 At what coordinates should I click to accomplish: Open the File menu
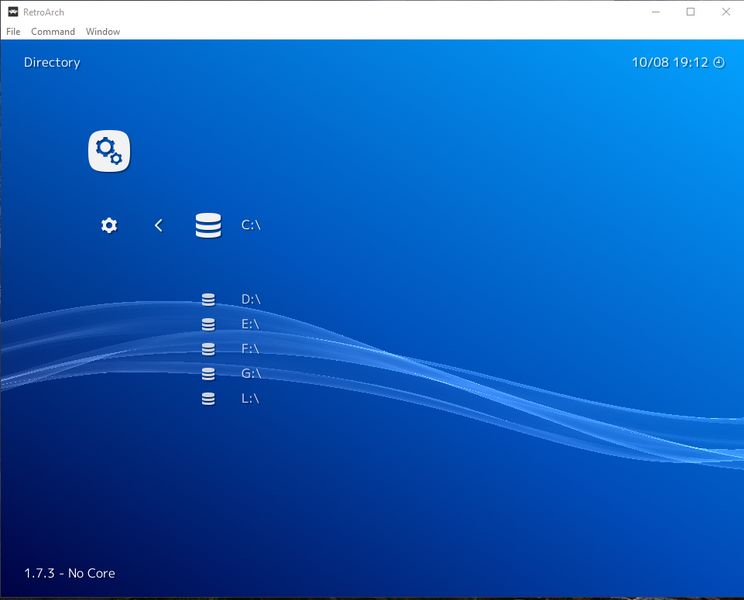click(x=13, y=32)
